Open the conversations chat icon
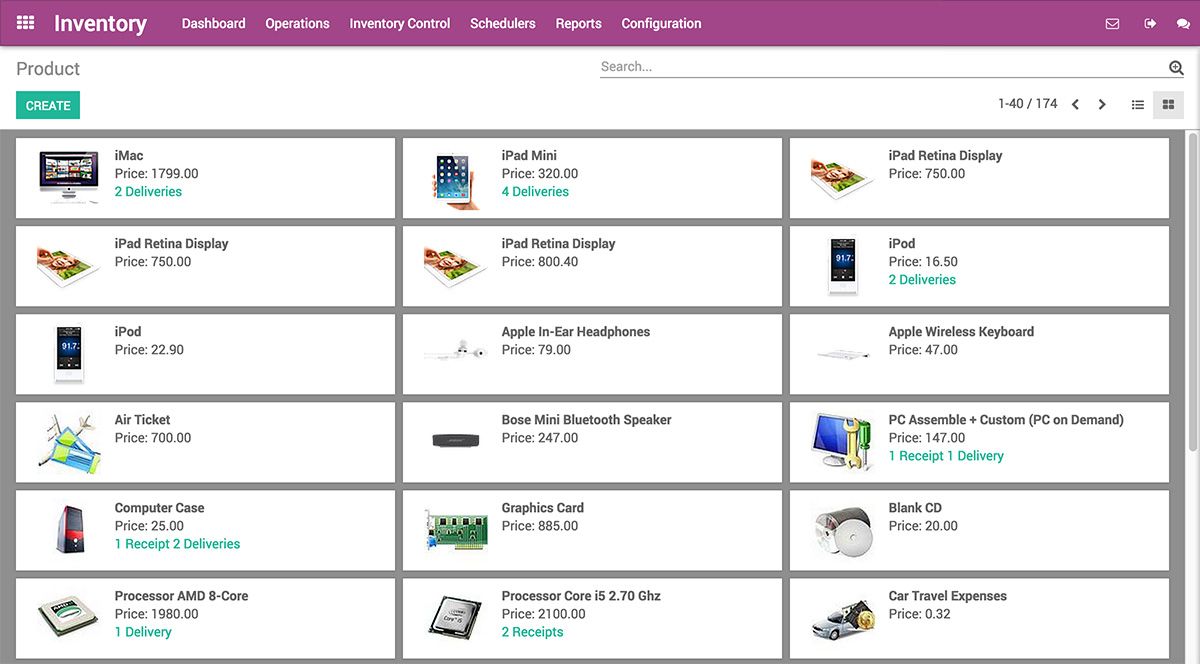This screenshot has height=664, width=1200. (1186, 22)
